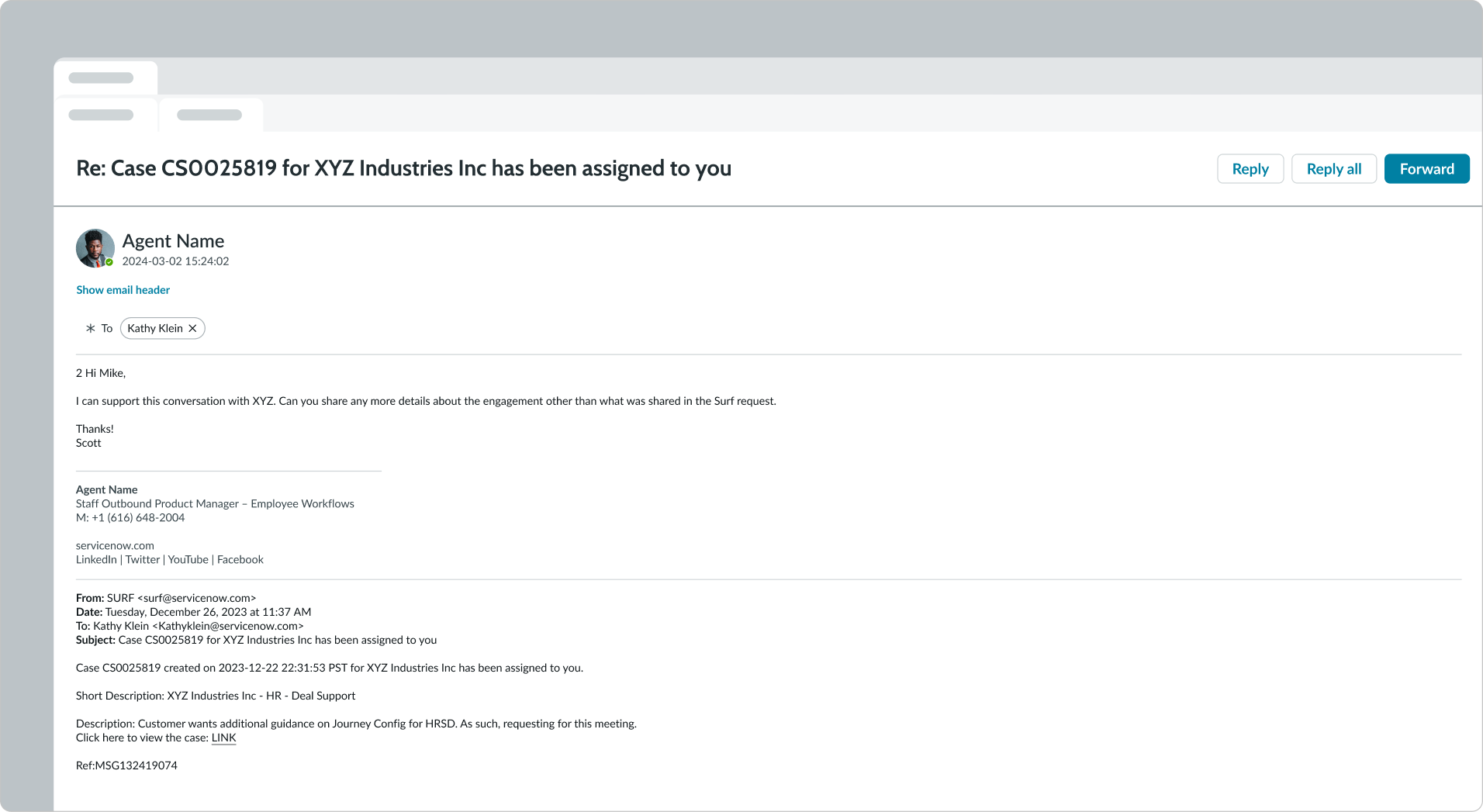Switch to the second tab in the tab bar
This screenshot has width=1483, height=812.
click(210, 114)
